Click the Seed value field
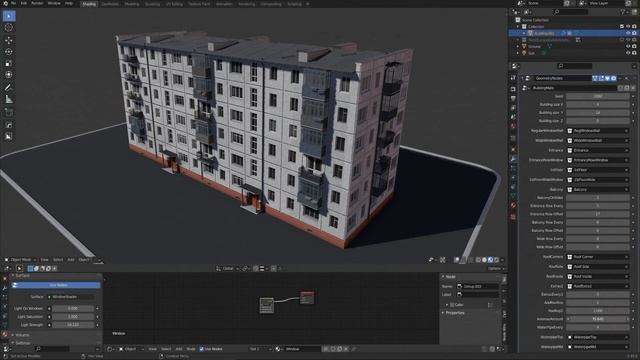This screenshot has width=640, height=360. click(x=598, y=96)
